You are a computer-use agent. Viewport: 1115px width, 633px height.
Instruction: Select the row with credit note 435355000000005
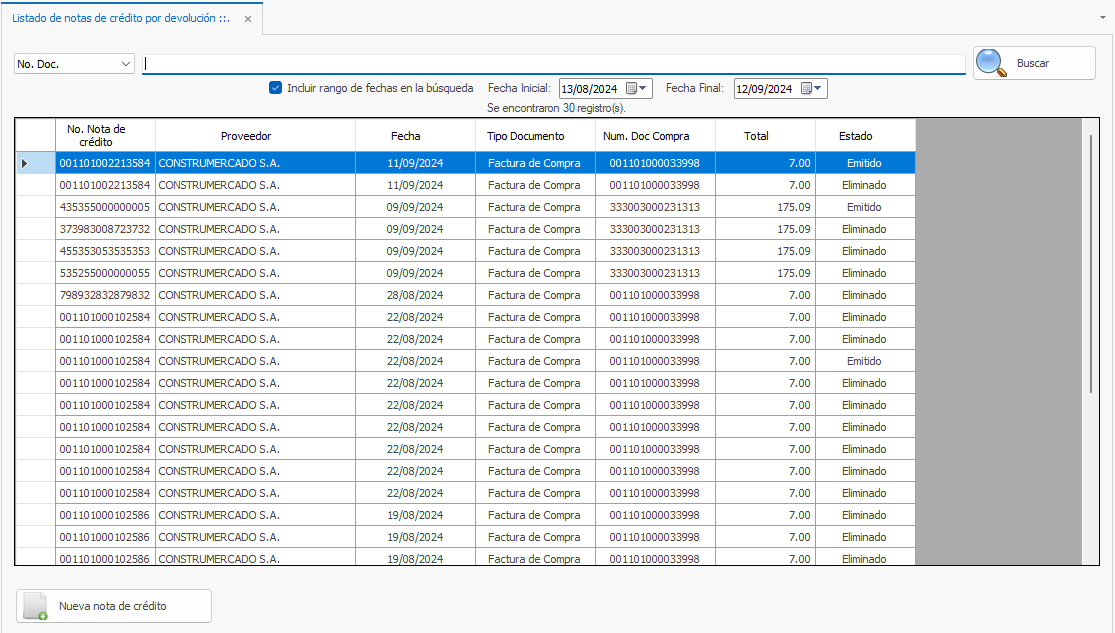(105, 207)
